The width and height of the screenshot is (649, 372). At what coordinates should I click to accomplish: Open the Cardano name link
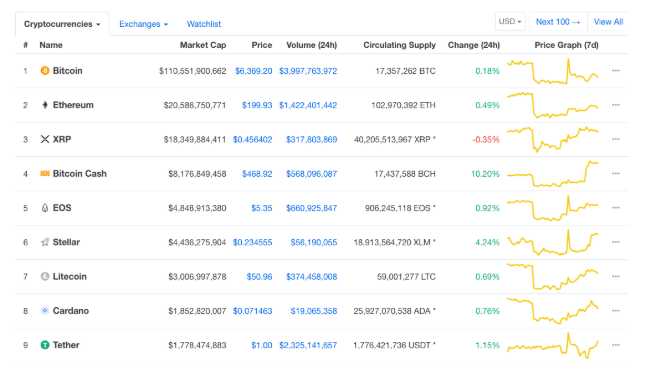71,311
